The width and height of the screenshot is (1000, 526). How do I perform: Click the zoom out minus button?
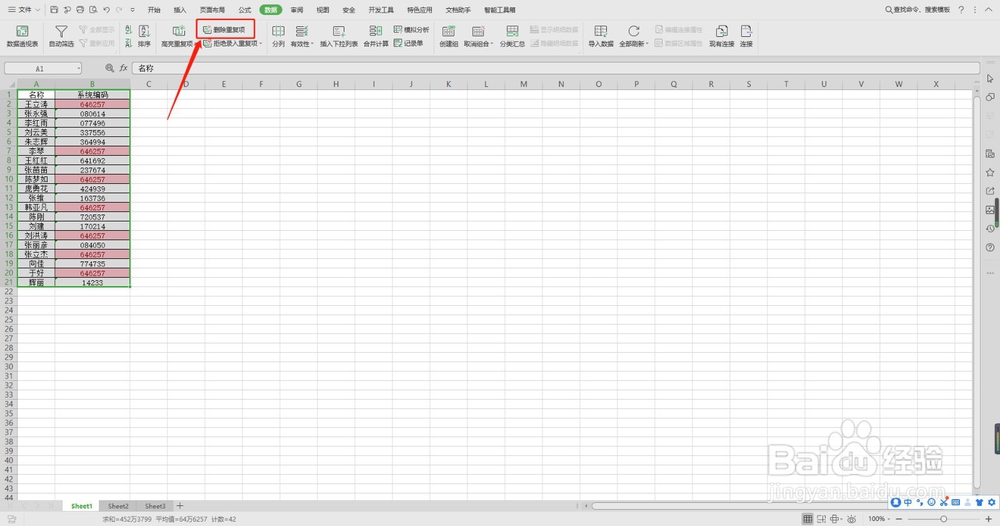(899, 519)
